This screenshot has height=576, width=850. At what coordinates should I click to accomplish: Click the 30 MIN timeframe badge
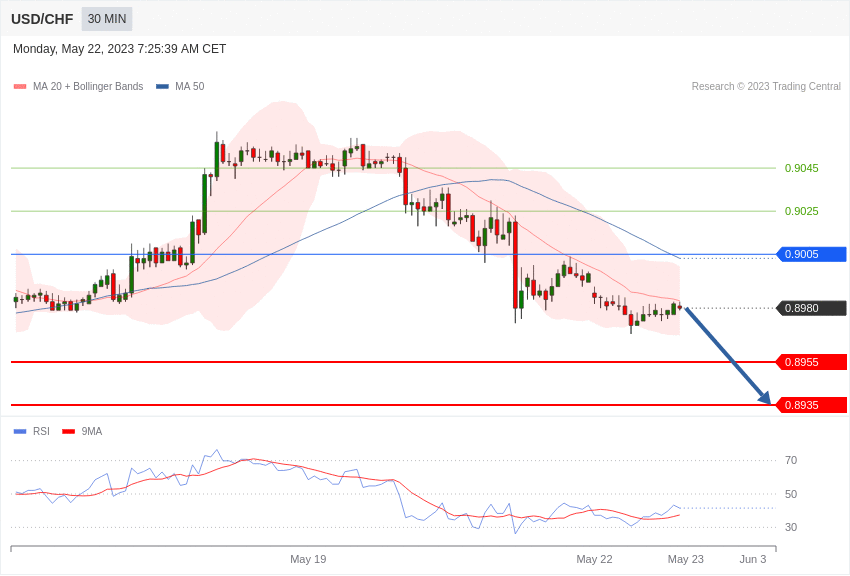coord(107,19)
